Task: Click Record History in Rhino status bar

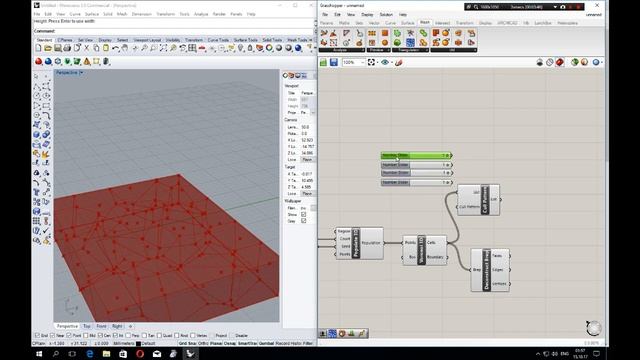Action: point(289,344)
